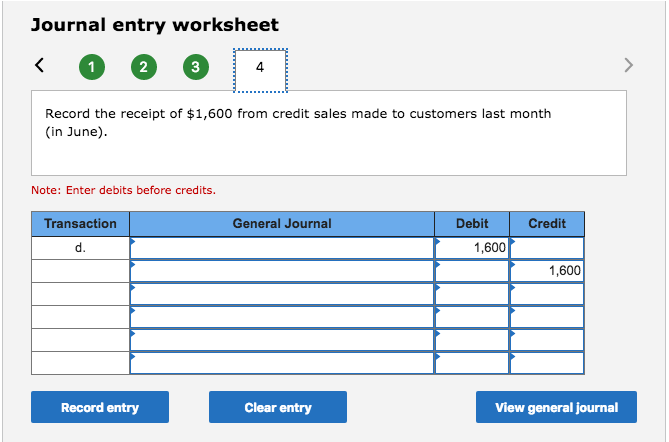Click the General Journal column header

pos(282,224)
